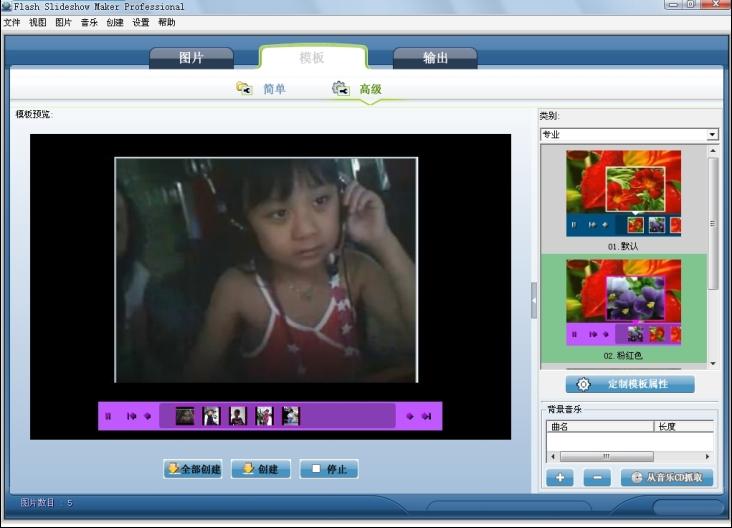The height and width of the screenshot is (528, 732).
Task: Open the 类别 dropdown showing 专业
Action: click(x=629, y=134)
